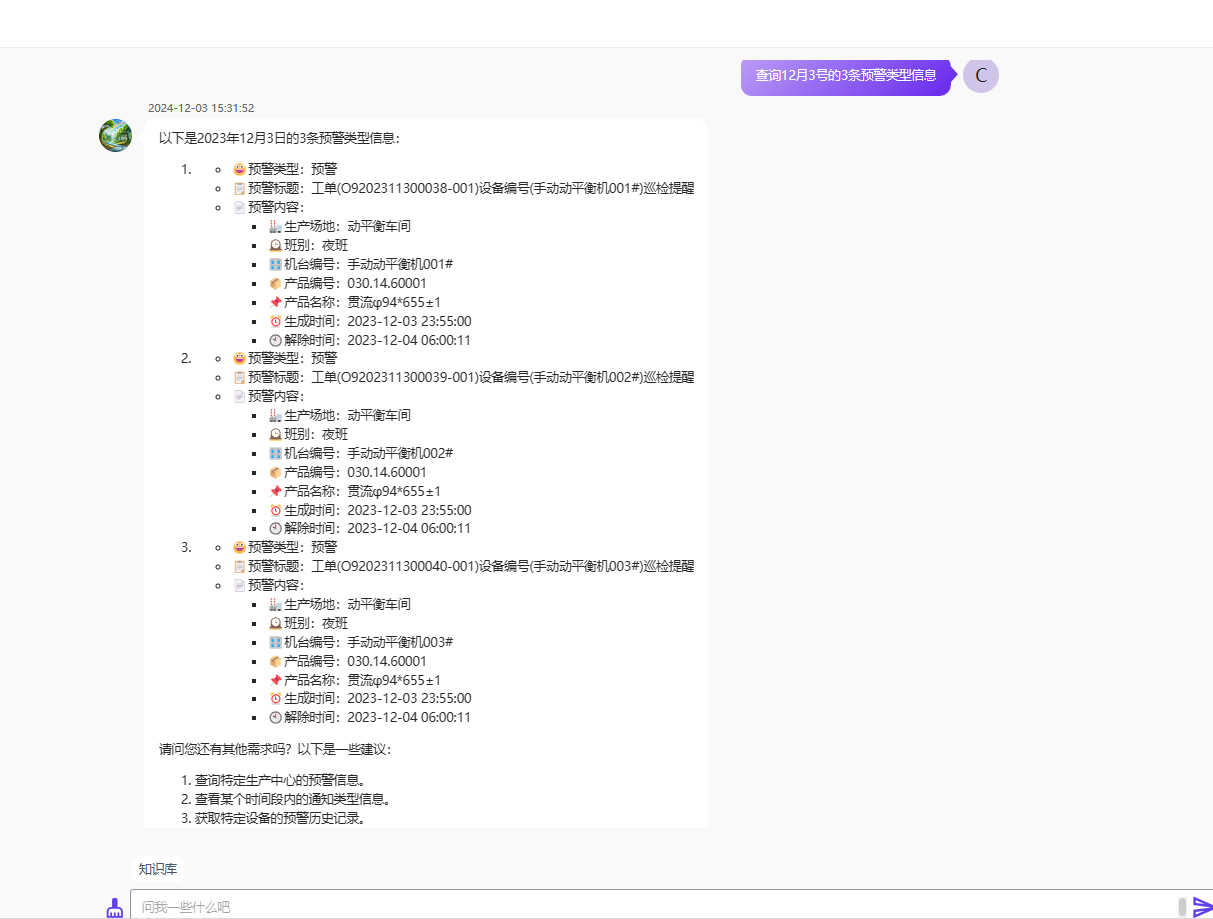Click the broom clear-chat icon

[x=115, y=907]
